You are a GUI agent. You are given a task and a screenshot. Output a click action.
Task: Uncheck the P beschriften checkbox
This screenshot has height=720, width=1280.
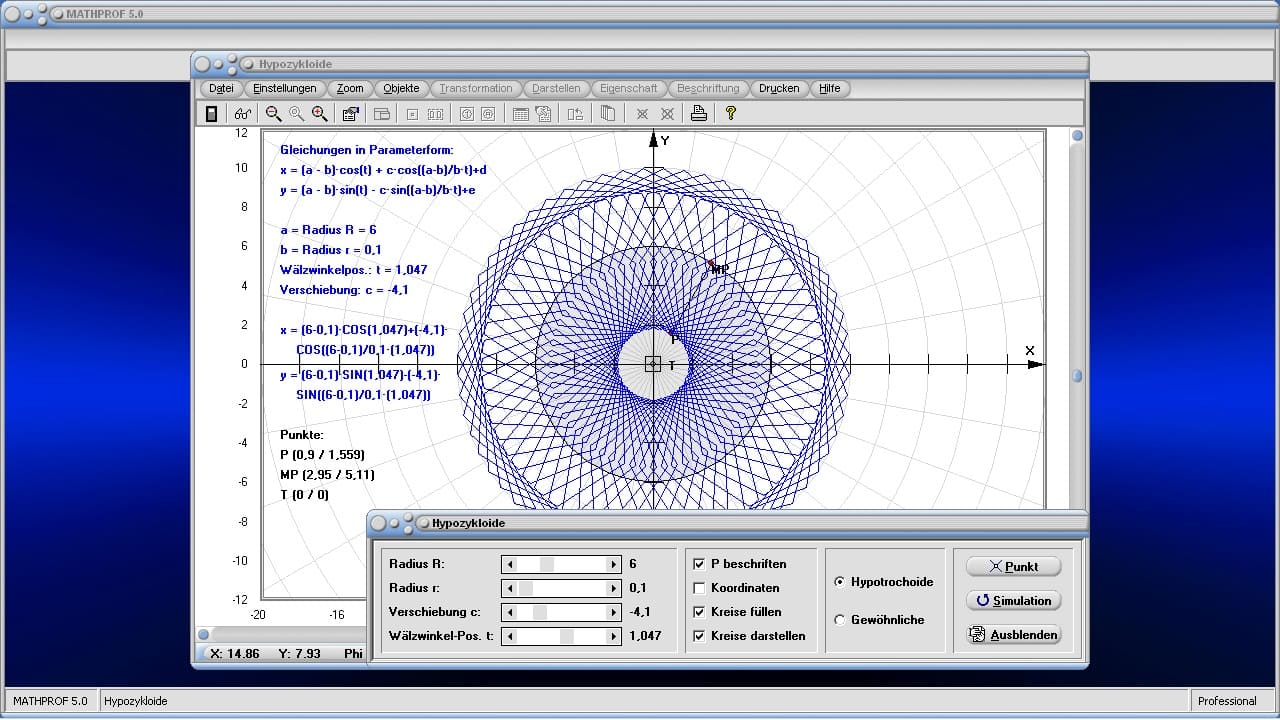click(x=699, y=564)
